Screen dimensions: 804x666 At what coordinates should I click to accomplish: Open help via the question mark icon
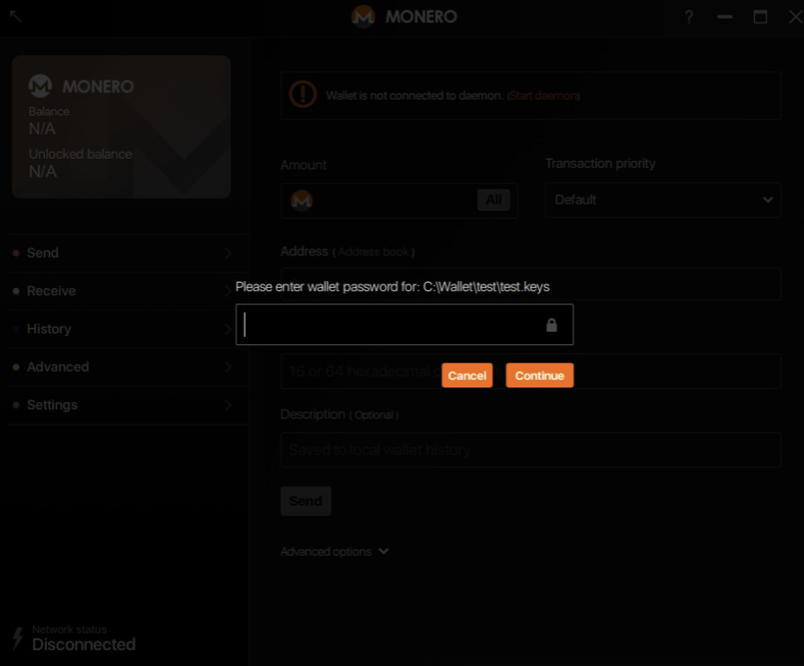click(689, 16)
